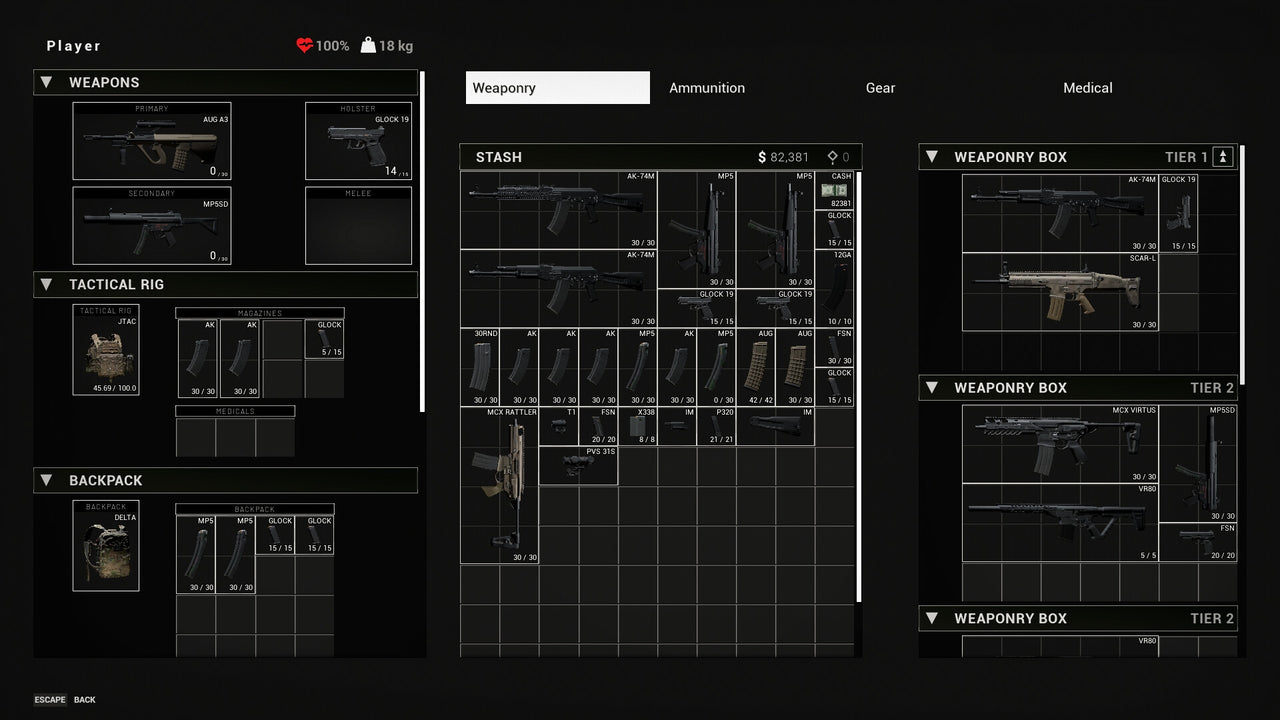The width and height of the screenshot is (1280, 720).
Task: Collapse the WEAPONS section
Action: coord(46,82)
